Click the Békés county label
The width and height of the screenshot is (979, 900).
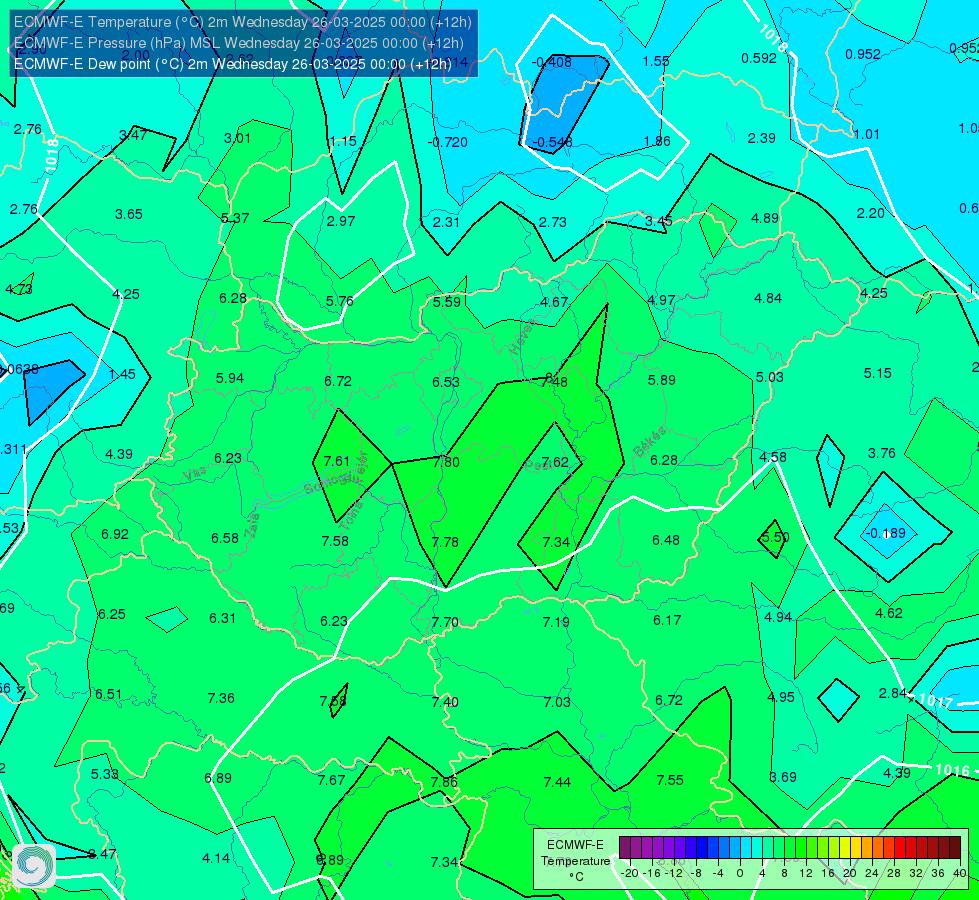pos(650,442)
